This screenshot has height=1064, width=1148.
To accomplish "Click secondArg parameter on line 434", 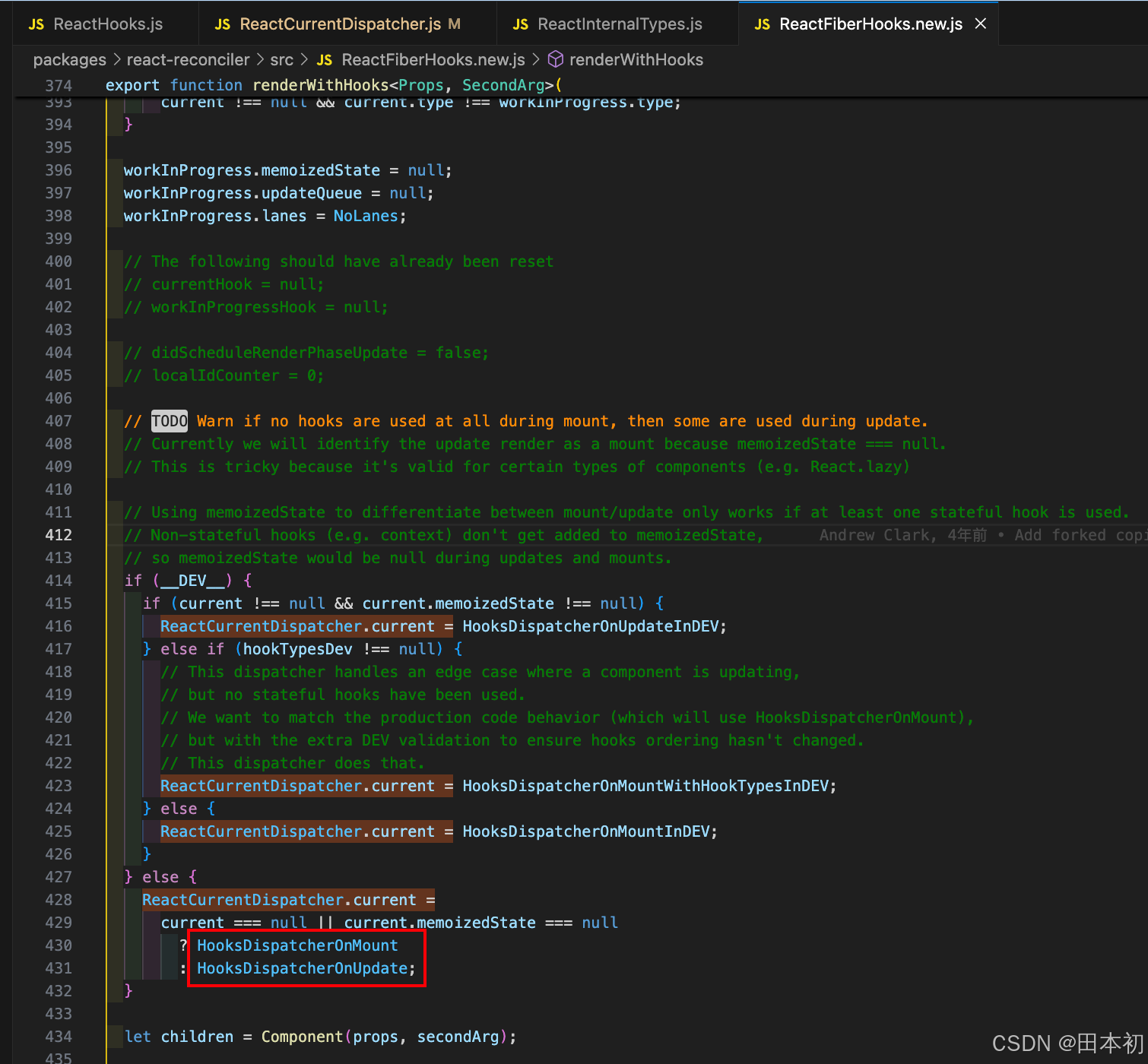I will pos(458,1037).
